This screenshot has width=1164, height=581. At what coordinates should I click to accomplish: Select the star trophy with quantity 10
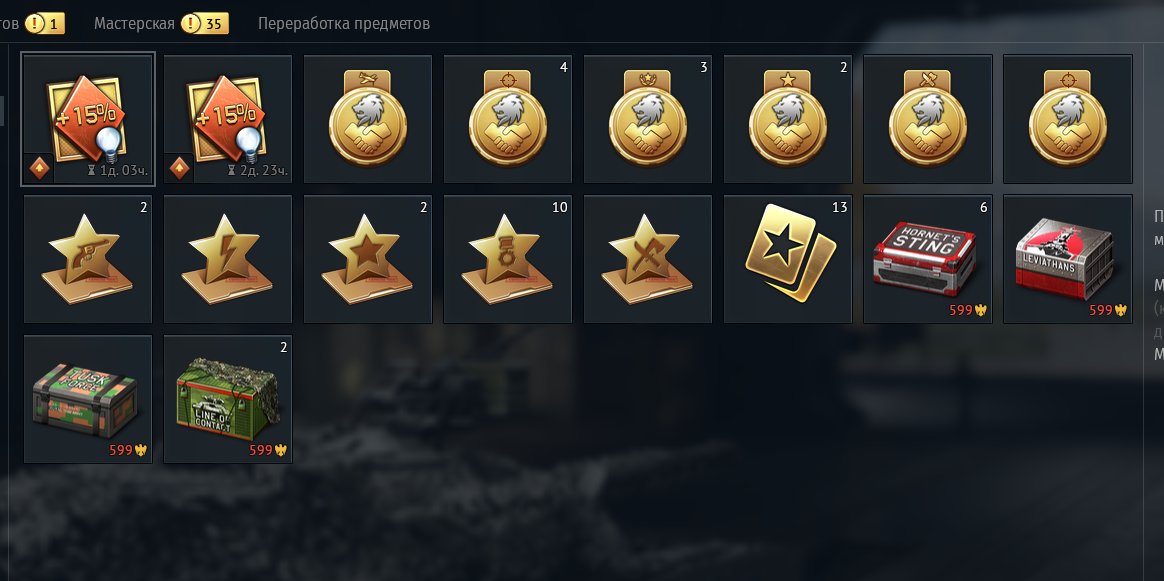[508, 259]
